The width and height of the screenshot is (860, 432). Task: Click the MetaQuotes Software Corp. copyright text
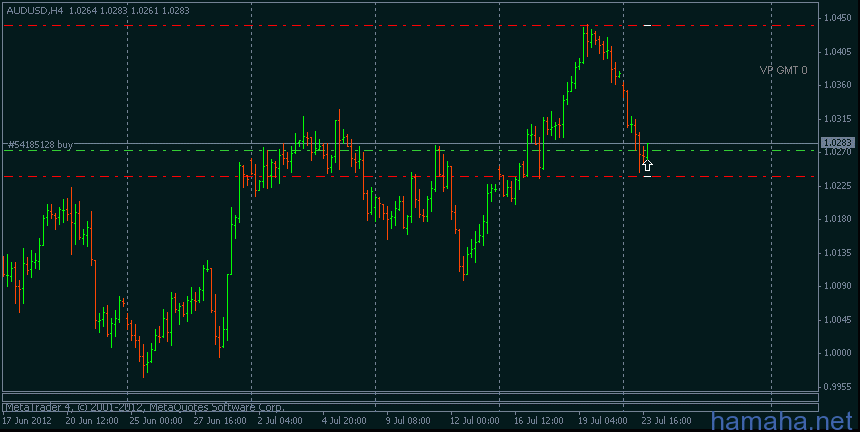click(x=144, y=407)
